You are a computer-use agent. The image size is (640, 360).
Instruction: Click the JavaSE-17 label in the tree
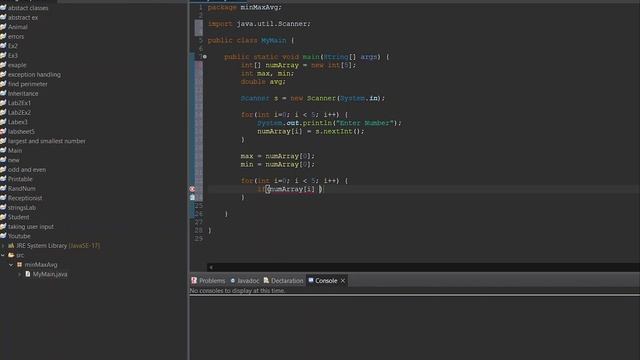84,246
